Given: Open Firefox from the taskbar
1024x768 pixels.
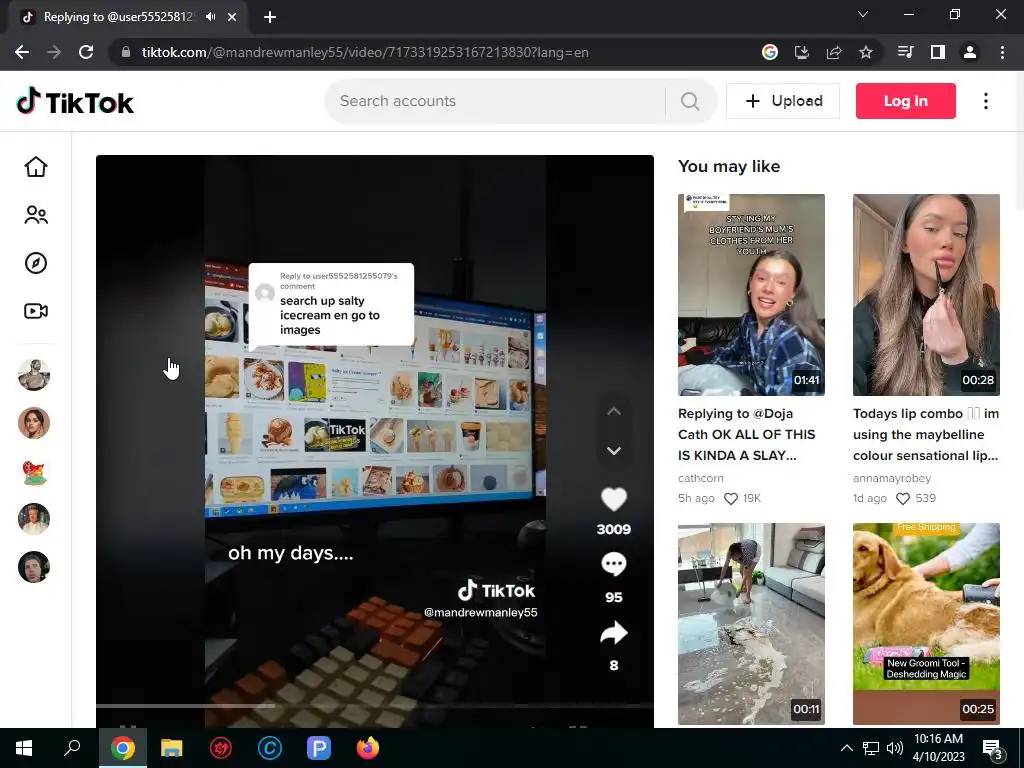Looking at the screenshot, I should (368, 748).
